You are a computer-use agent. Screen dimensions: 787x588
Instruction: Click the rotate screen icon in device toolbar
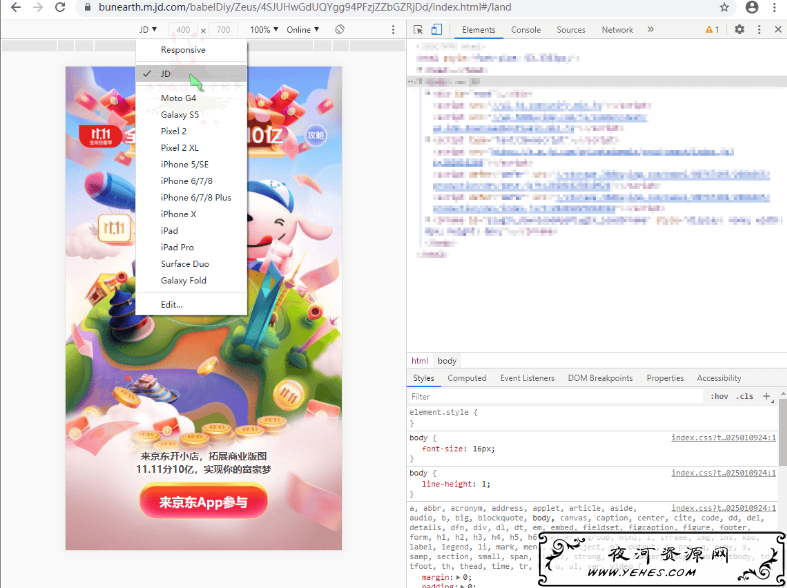[x=340, y=30]
